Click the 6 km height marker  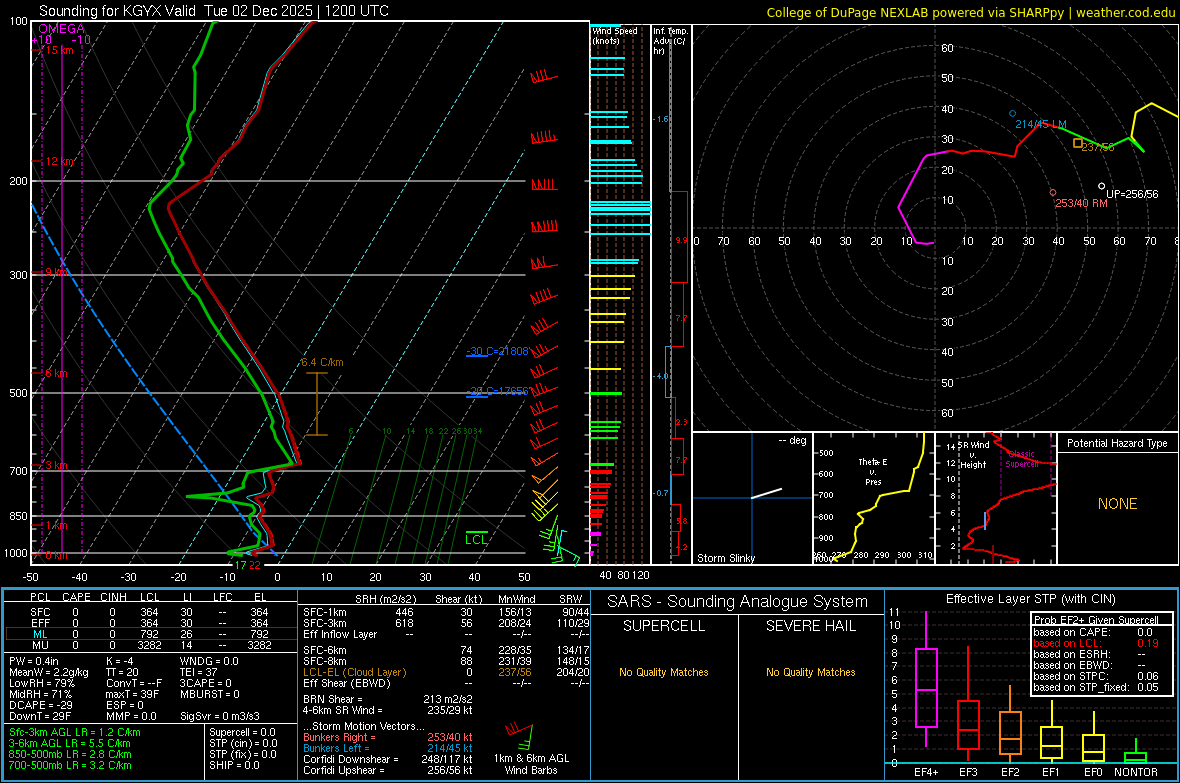pos(54,373)
